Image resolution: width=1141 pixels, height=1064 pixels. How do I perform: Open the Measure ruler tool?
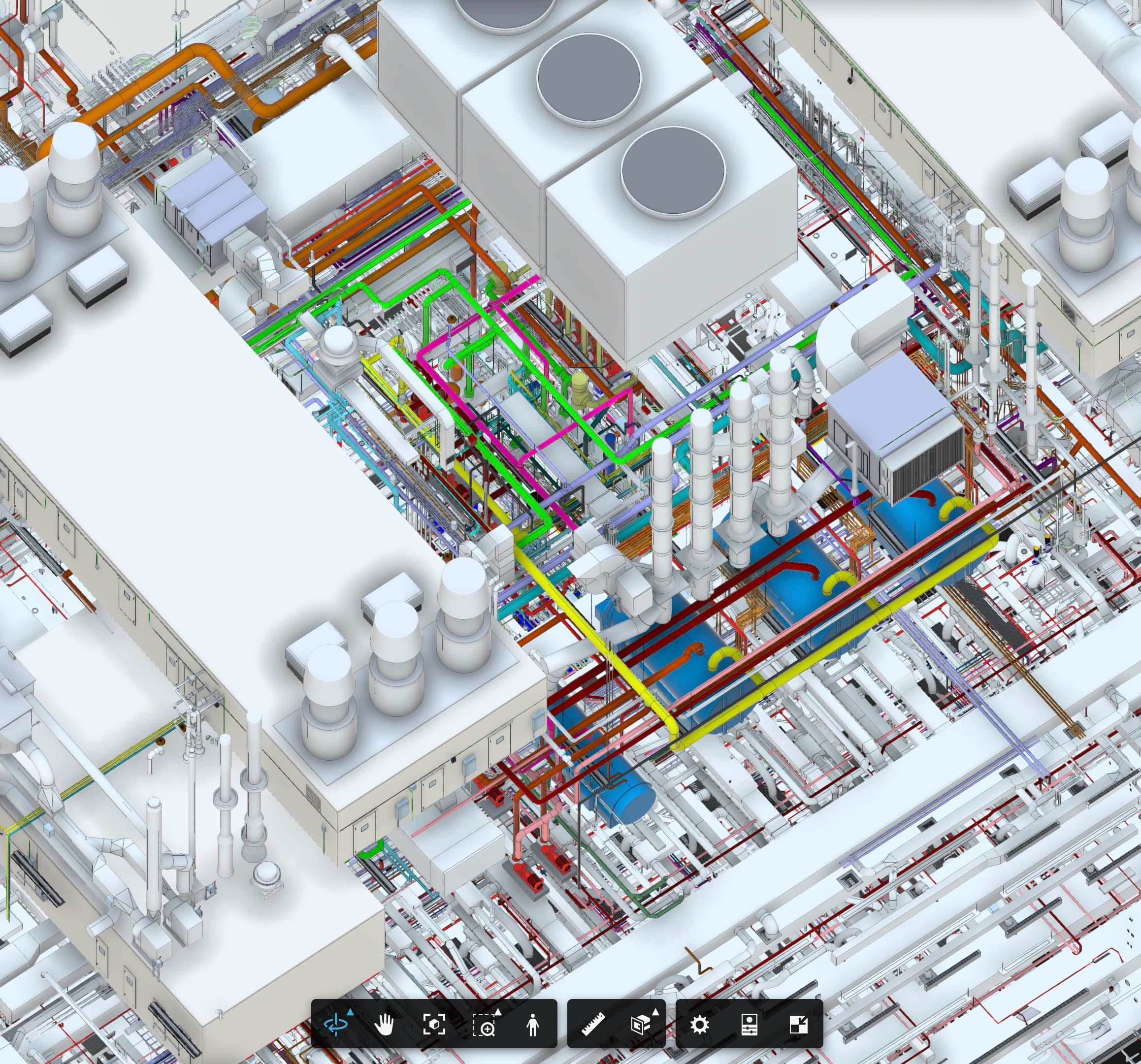pyautogui.click(x=593, y=1024)
